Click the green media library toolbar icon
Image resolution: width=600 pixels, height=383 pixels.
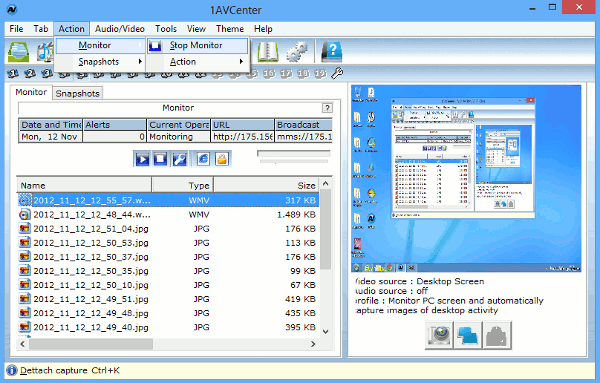click(18, 52)
